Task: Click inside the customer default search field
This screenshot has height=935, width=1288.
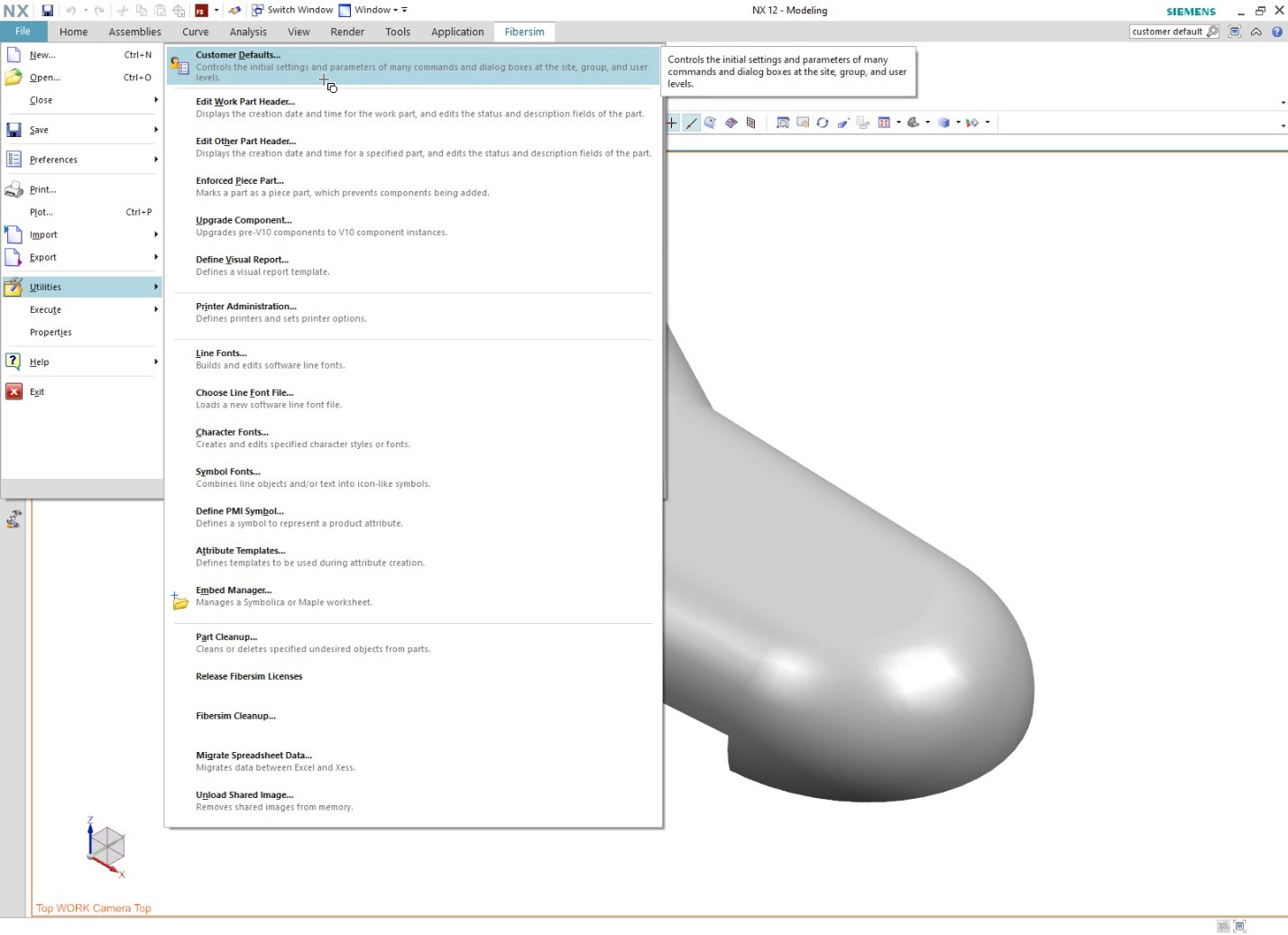Action: (x=1170, y=31)
